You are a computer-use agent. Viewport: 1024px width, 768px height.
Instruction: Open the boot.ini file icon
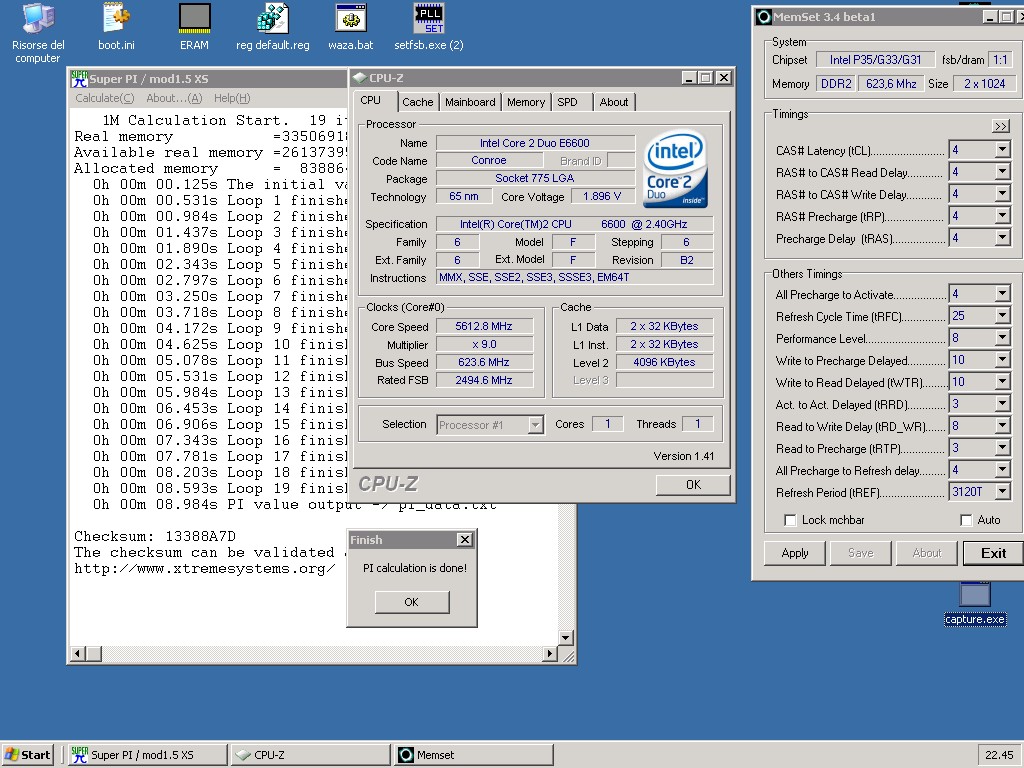(116, 27)
